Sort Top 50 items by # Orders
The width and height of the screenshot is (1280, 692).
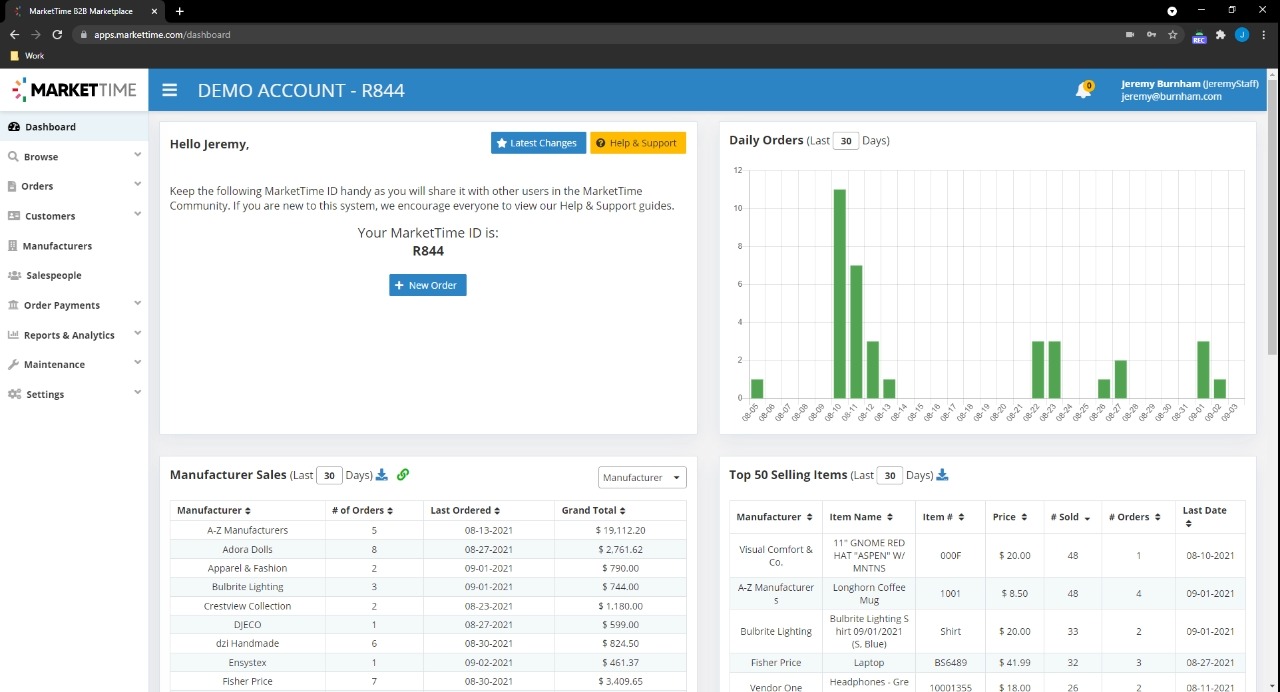(1137, 517)
